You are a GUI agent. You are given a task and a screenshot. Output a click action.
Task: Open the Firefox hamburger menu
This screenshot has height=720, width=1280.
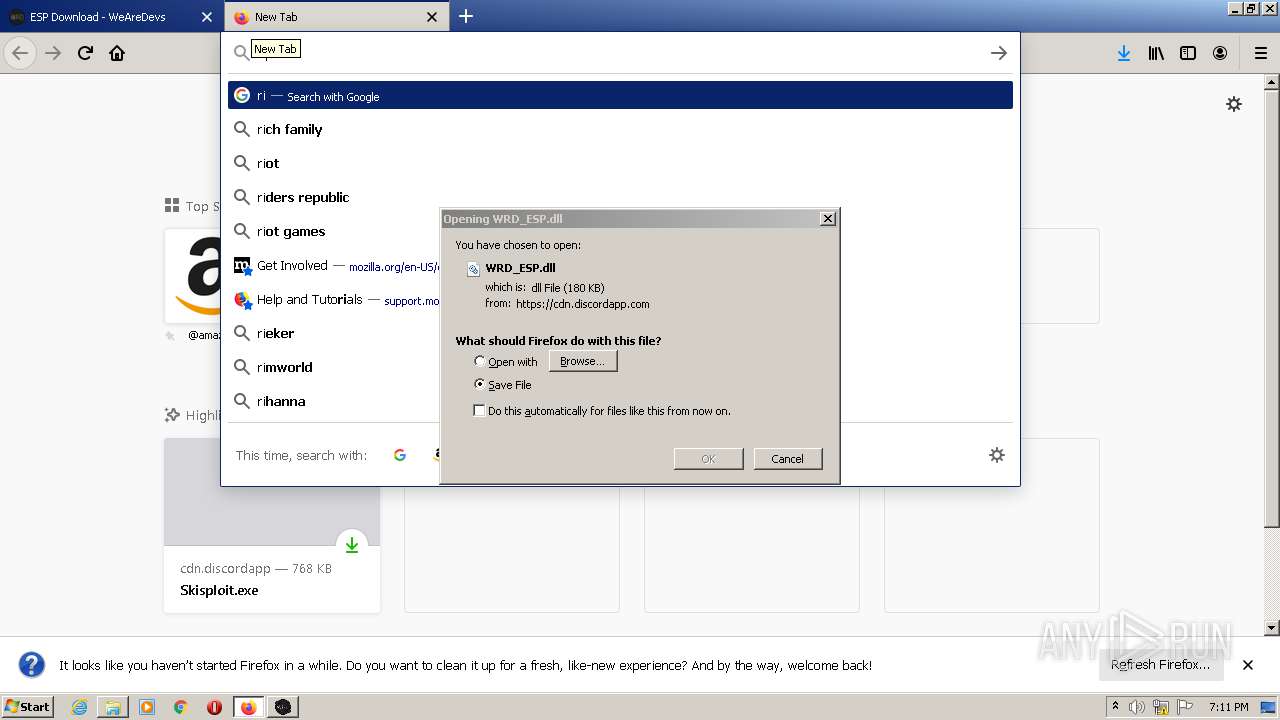click(1261, 53)
